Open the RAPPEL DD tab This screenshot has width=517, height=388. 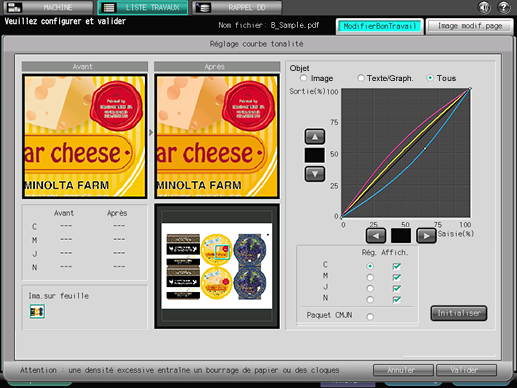[237, 7]
